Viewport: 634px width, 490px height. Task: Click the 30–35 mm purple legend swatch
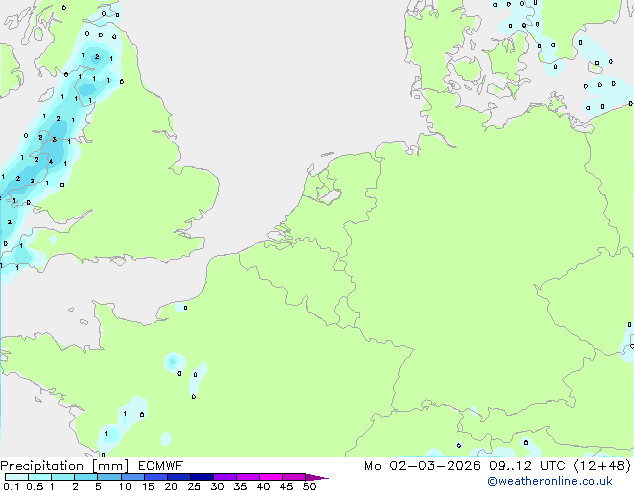(225, 477)
